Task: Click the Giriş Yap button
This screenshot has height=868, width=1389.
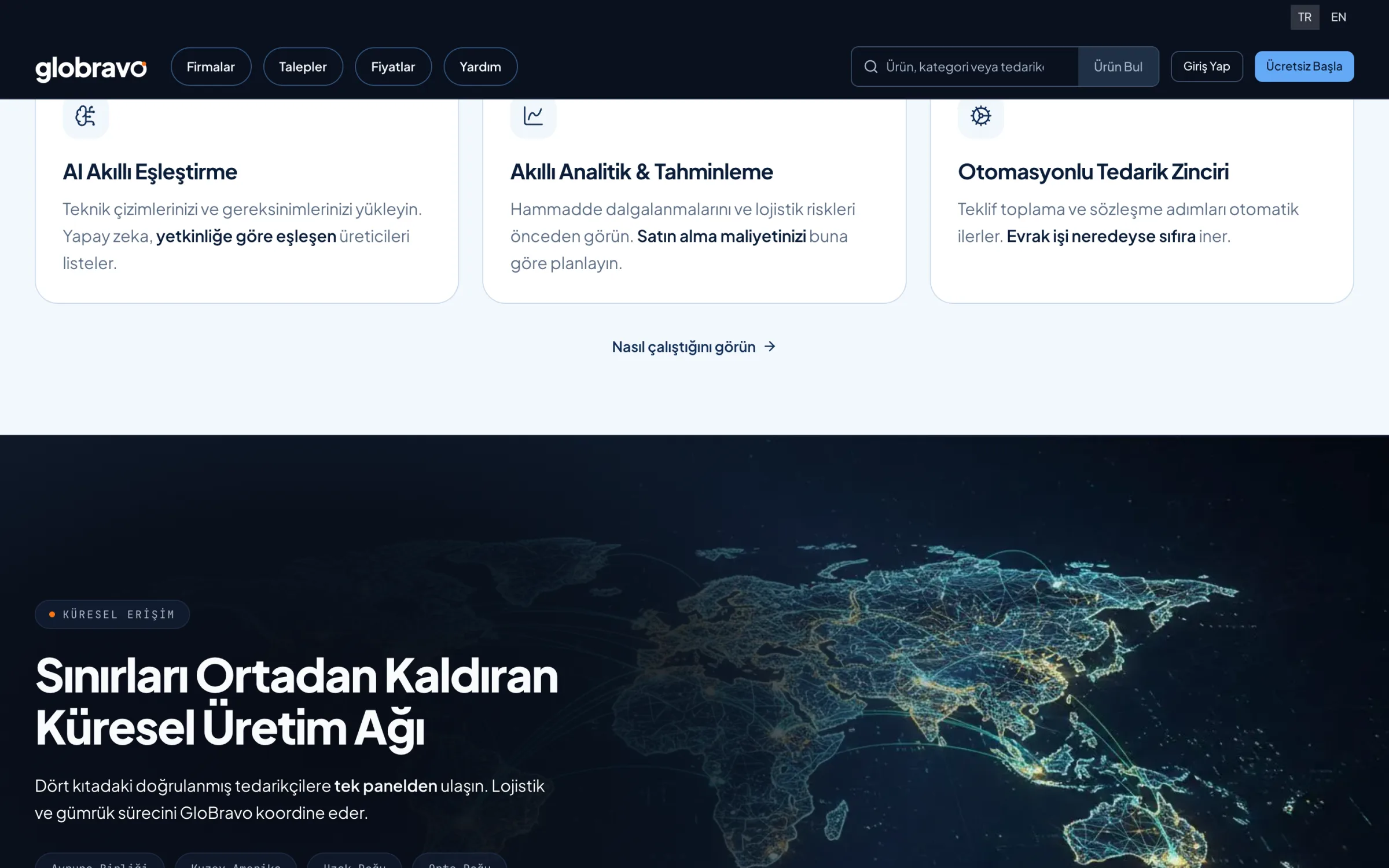Action: pyautogui.click(x=1207, y=67)
